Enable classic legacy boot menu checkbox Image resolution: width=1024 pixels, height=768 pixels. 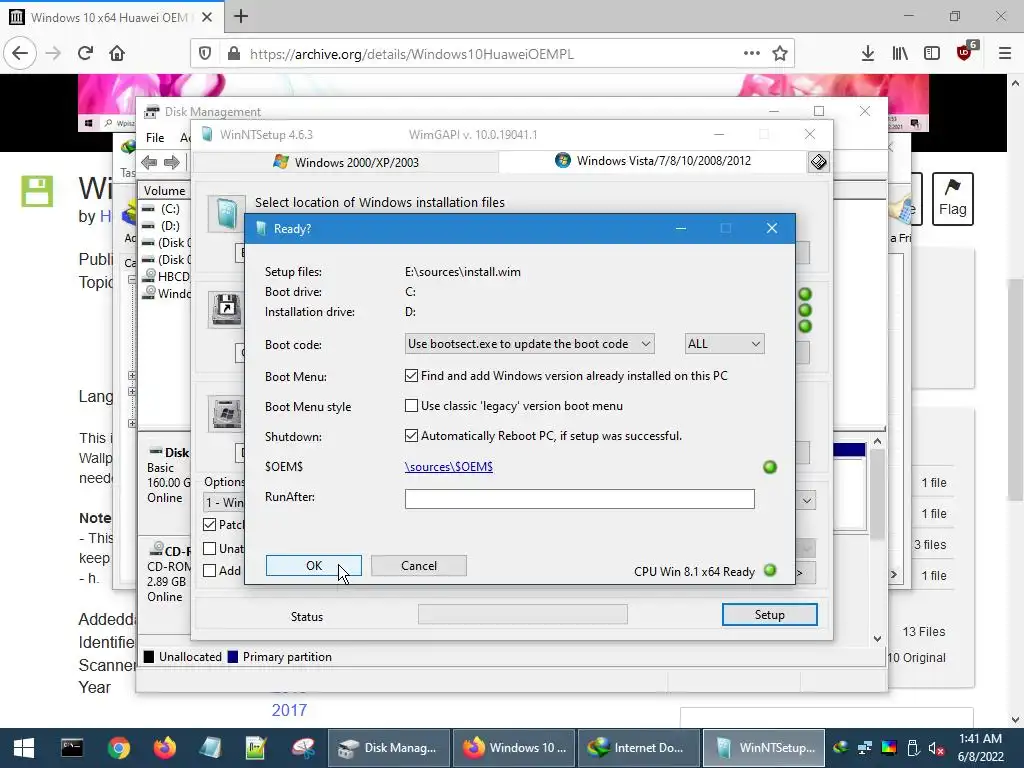[x=411, y=406]
